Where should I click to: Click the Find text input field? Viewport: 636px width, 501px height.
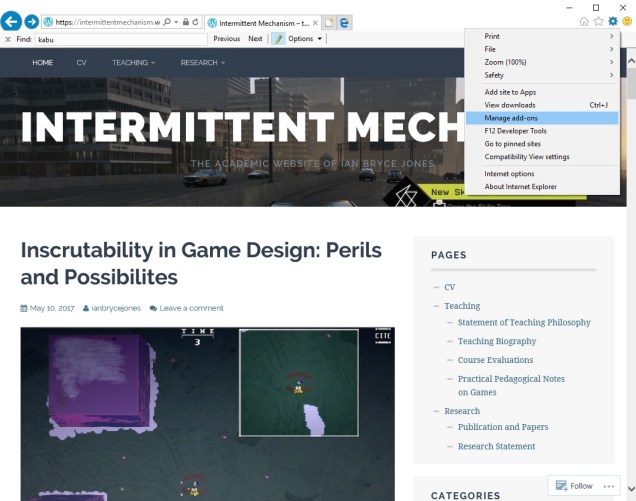point(122,39)
